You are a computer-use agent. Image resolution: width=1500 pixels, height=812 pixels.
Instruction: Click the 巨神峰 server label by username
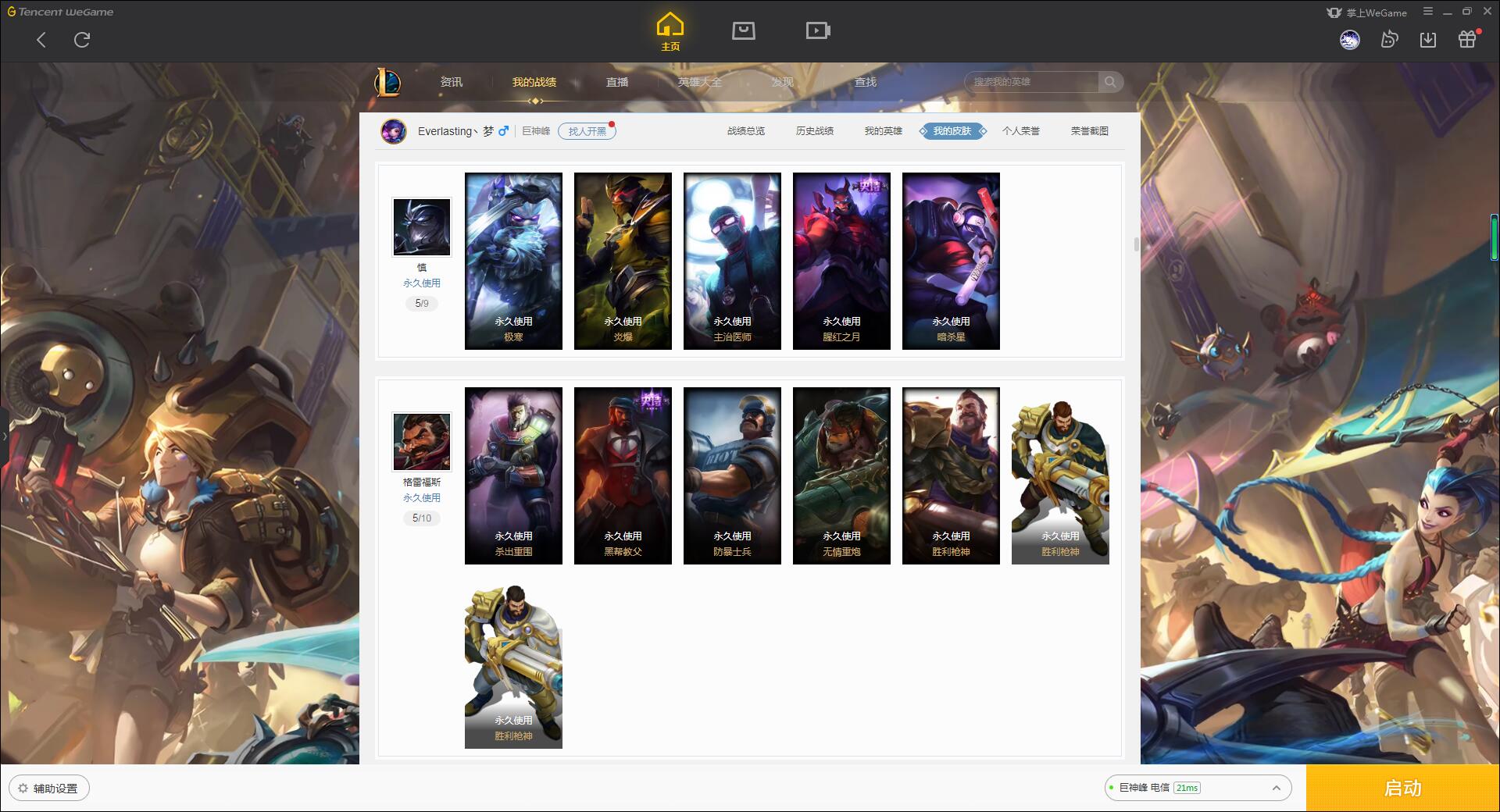coord(536,131)
